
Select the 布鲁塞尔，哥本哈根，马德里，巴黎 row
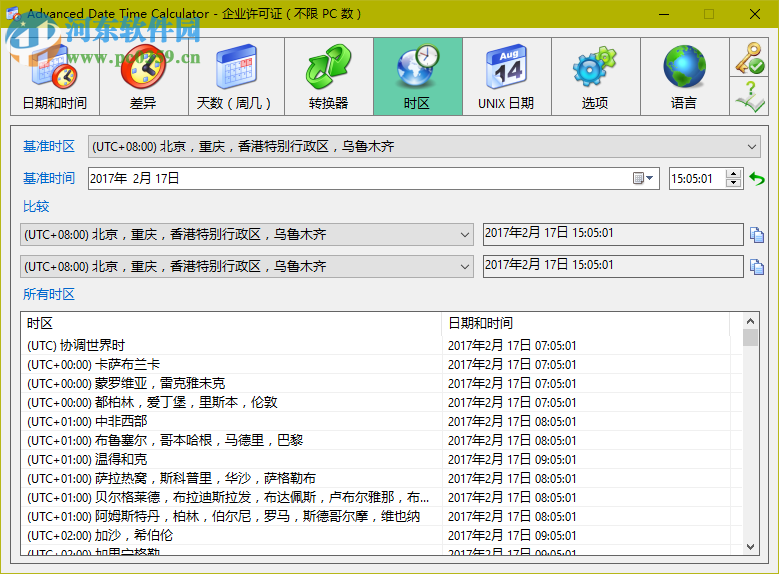(382, 440)
